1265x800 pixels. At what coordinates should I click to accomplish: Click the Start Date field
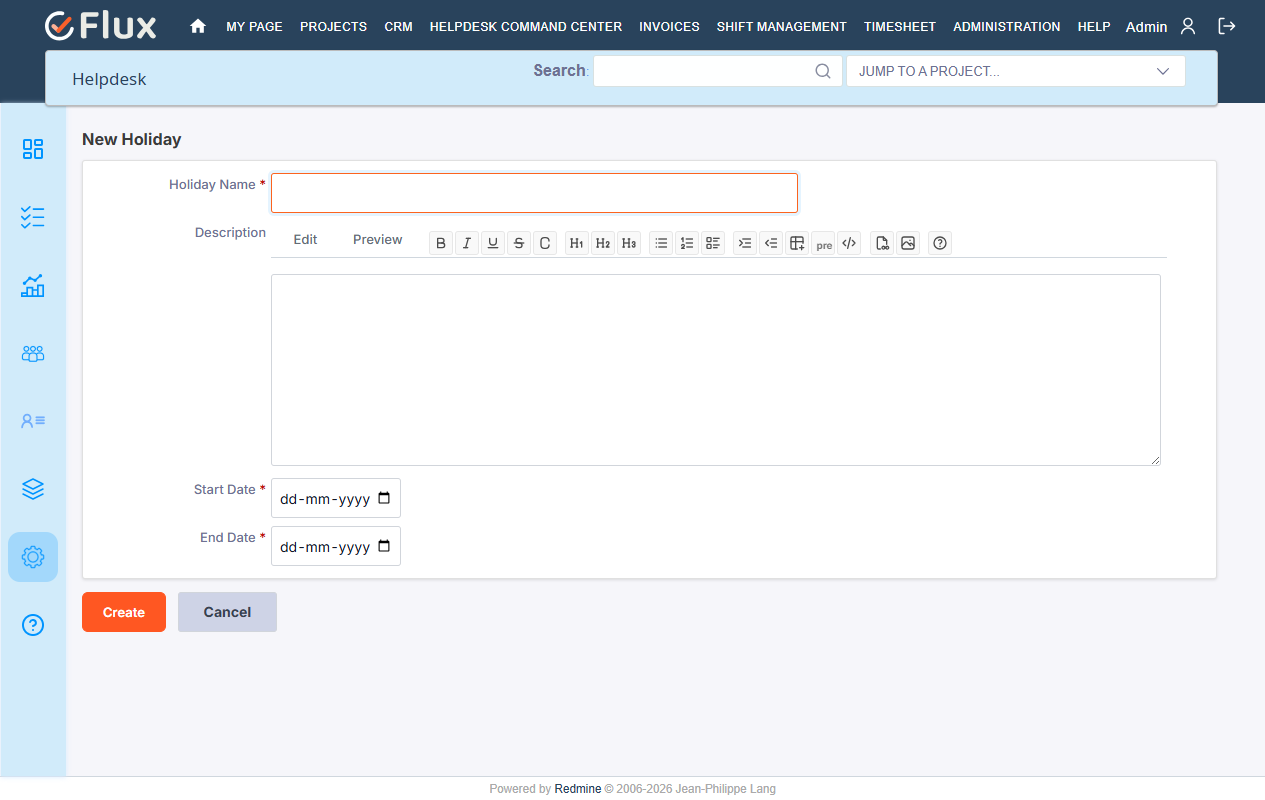point(336,498)
